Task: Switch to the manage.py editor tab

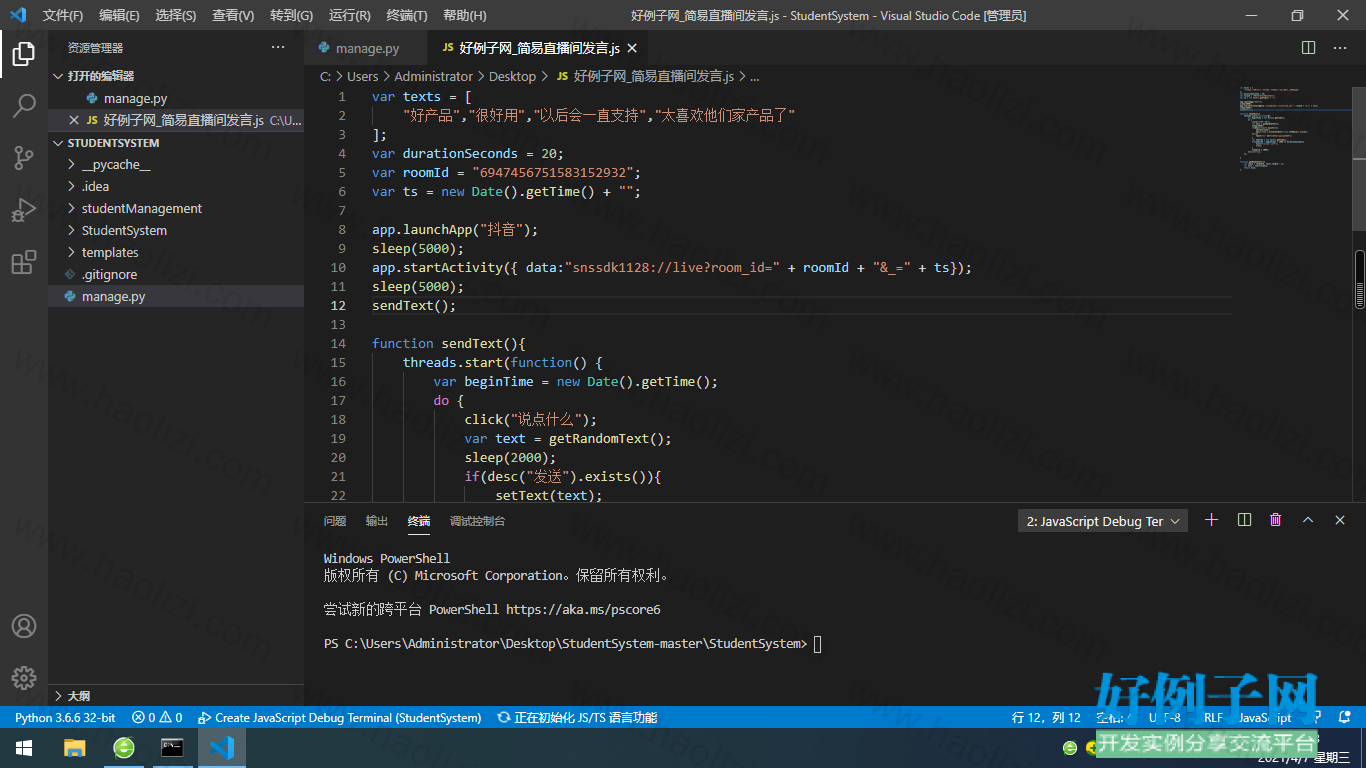Action: coord(366,48)
